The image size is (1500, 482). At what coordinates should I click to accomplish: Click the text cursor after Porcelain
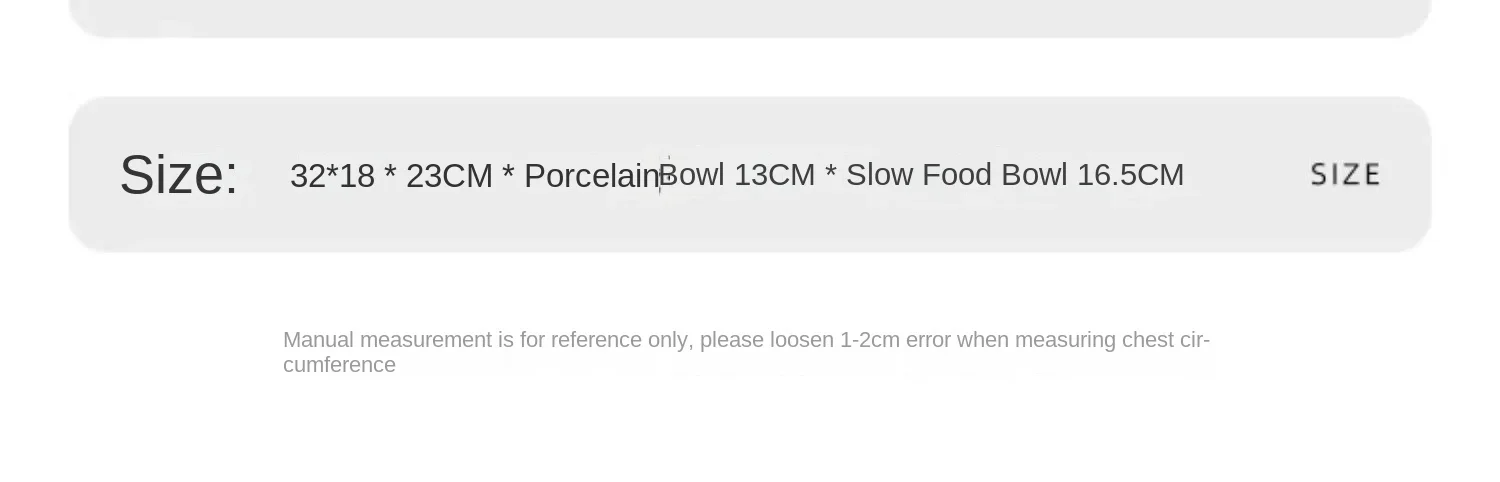pos(660,175)
